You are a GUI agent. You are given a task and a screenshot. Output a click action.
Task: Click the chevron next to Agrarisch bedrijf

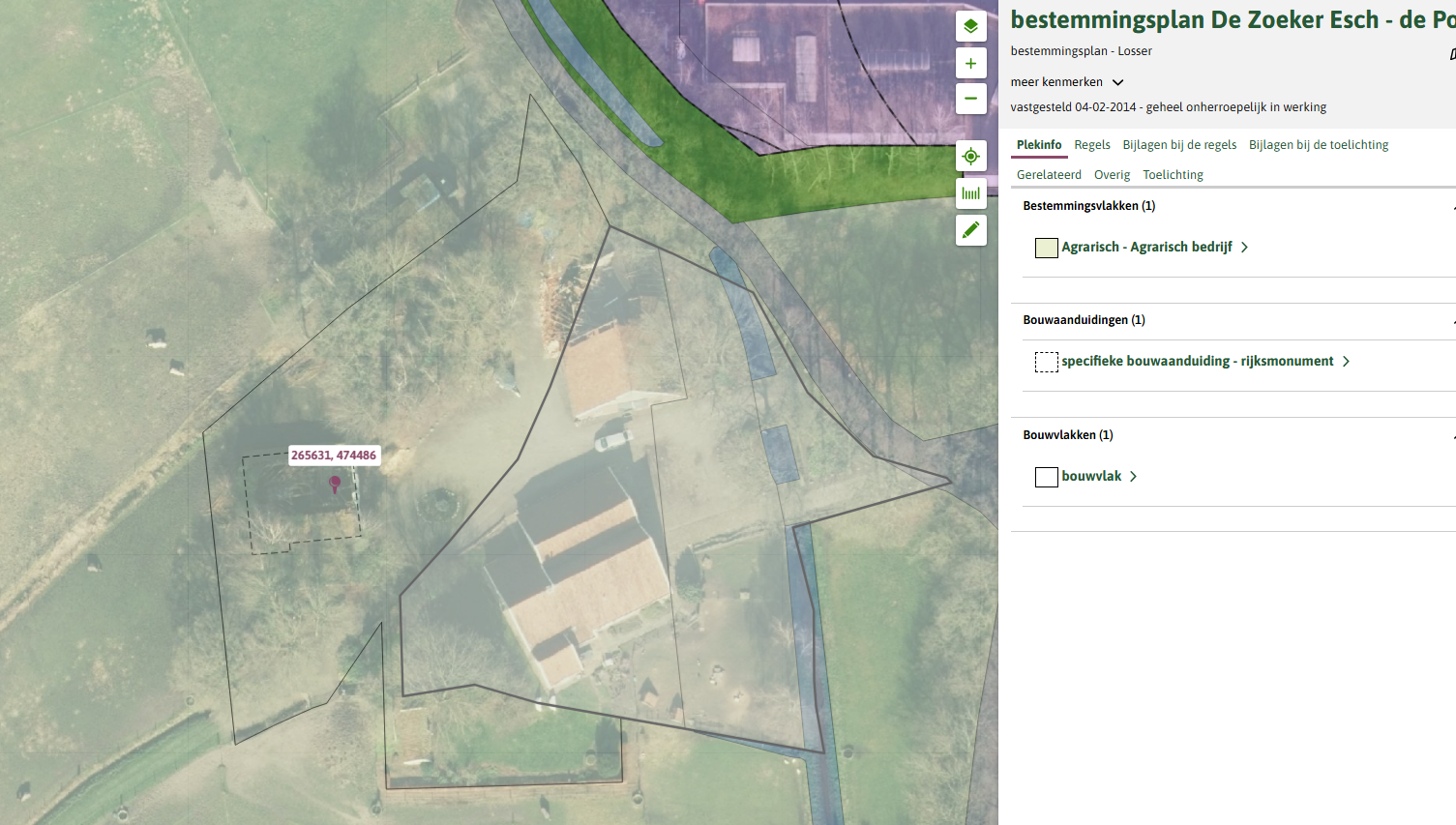(x=1244, y=248)
